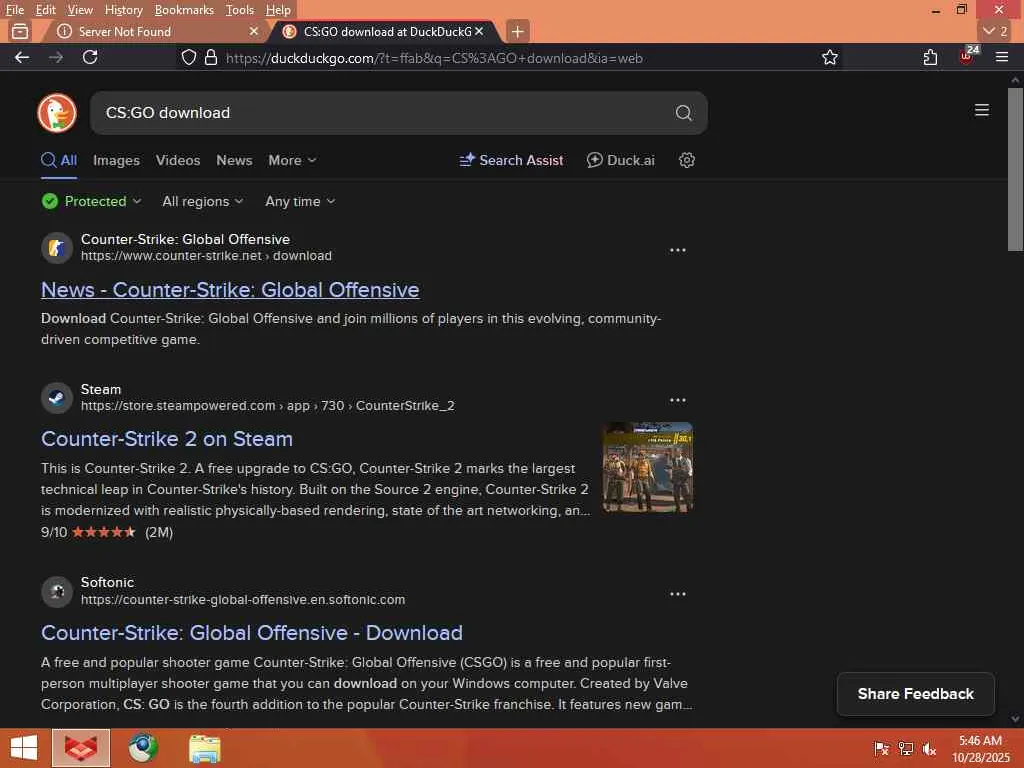Select the All results tab
This screenshot has width=1024, height=768.
coord(59,160)
